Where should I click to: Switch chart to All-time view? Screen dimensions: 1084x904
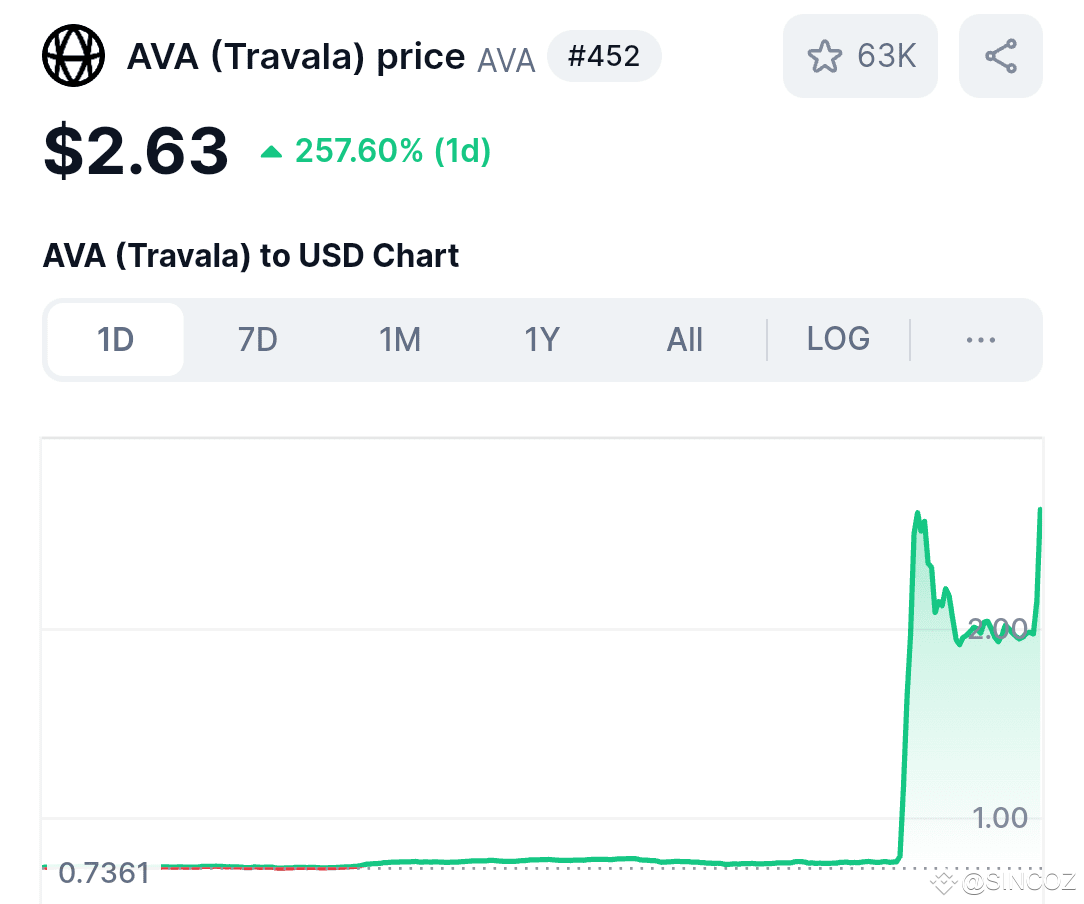[684, 339]
